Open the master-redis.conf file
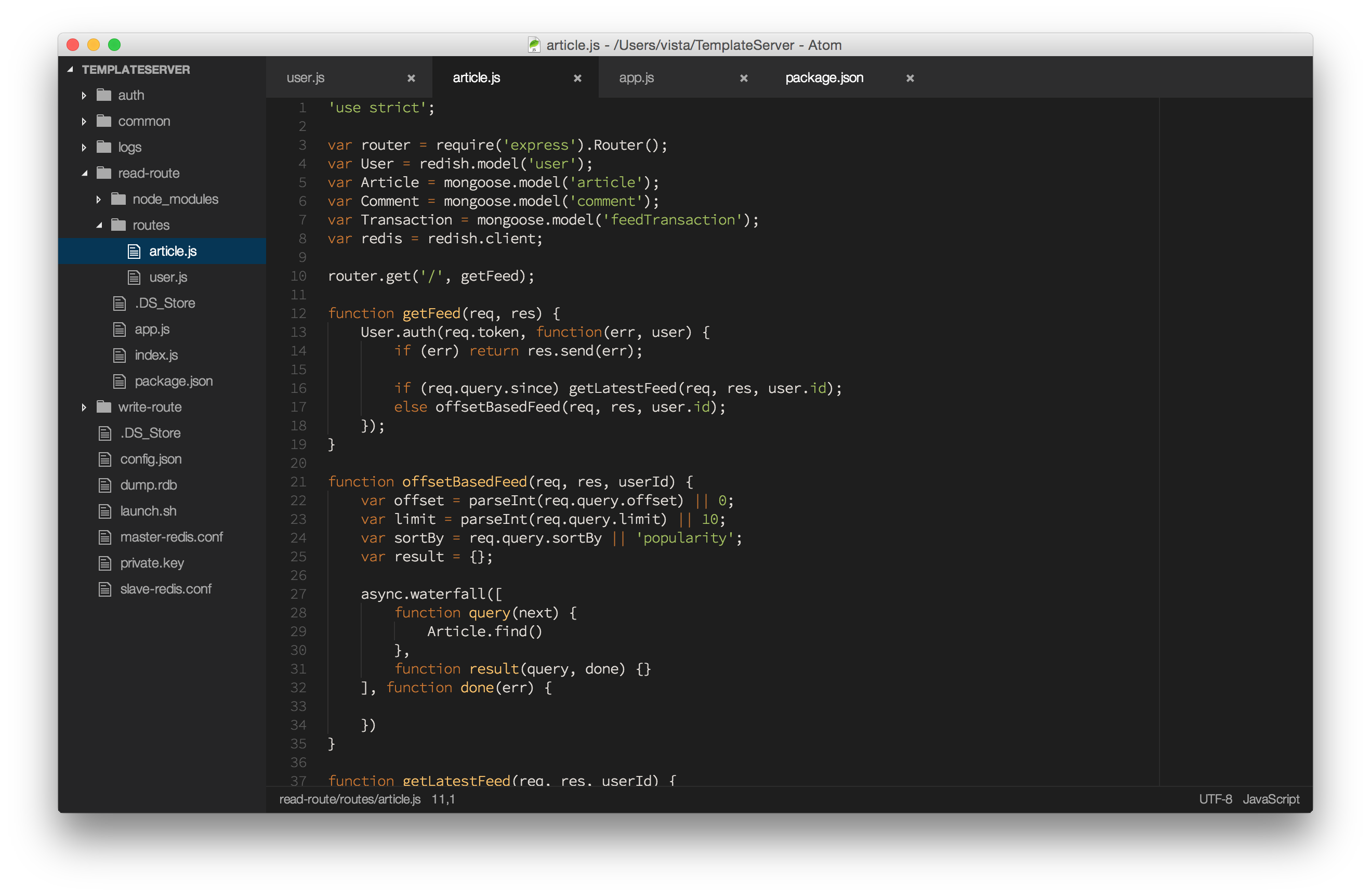This screenshot has width=1371, height=896. tap(171, 537)
